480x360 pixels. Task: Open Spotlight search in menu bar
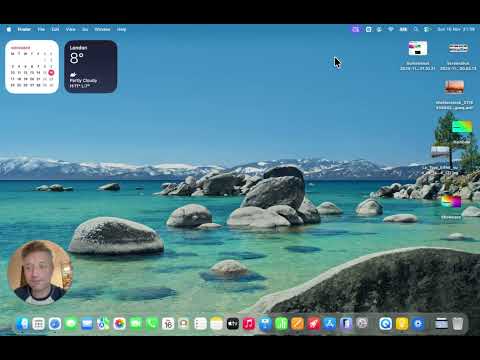[x=416, y=29]
